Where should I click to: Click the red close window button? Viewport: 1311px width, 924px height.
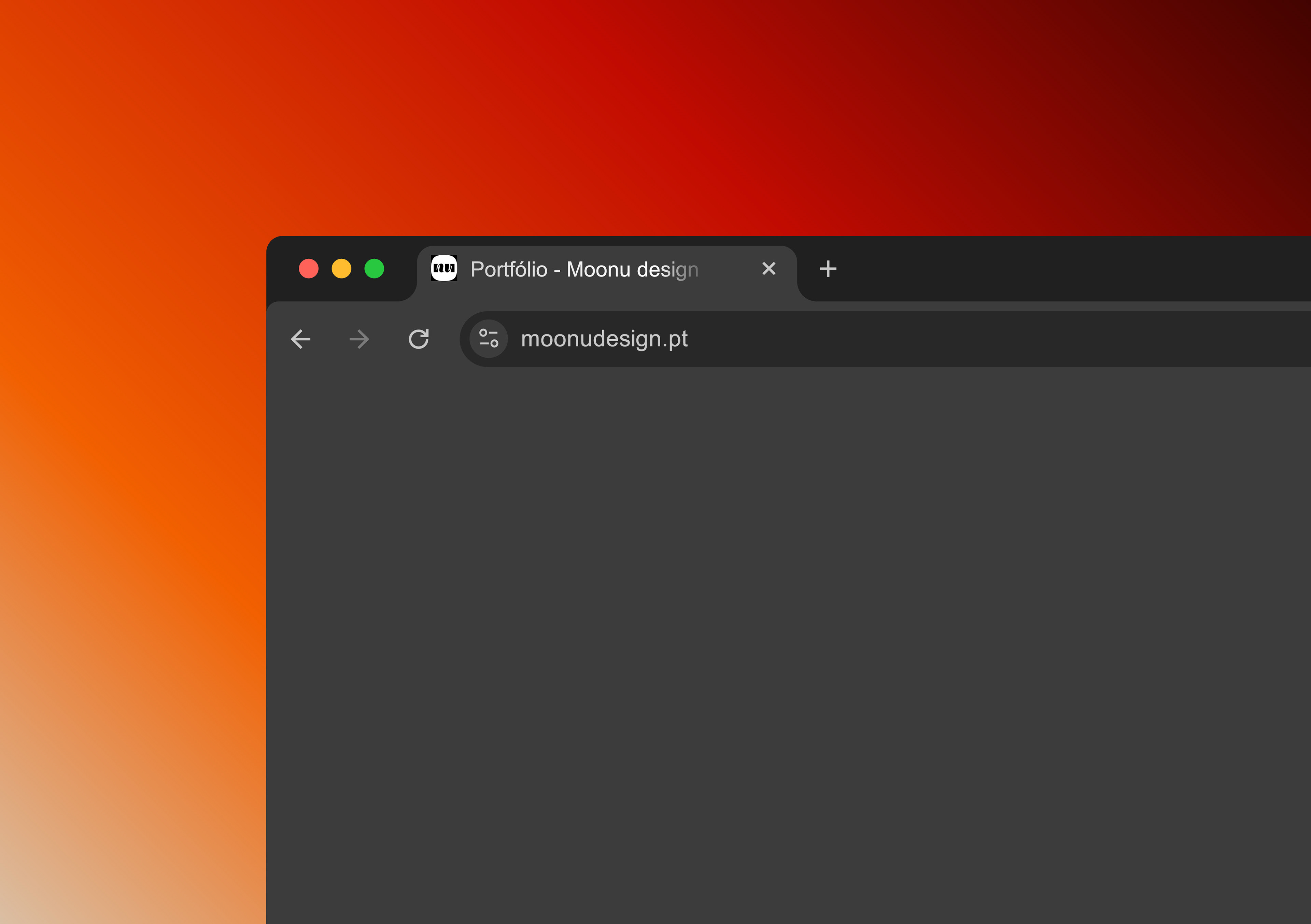pyautogui.click(x=308, y=269)
